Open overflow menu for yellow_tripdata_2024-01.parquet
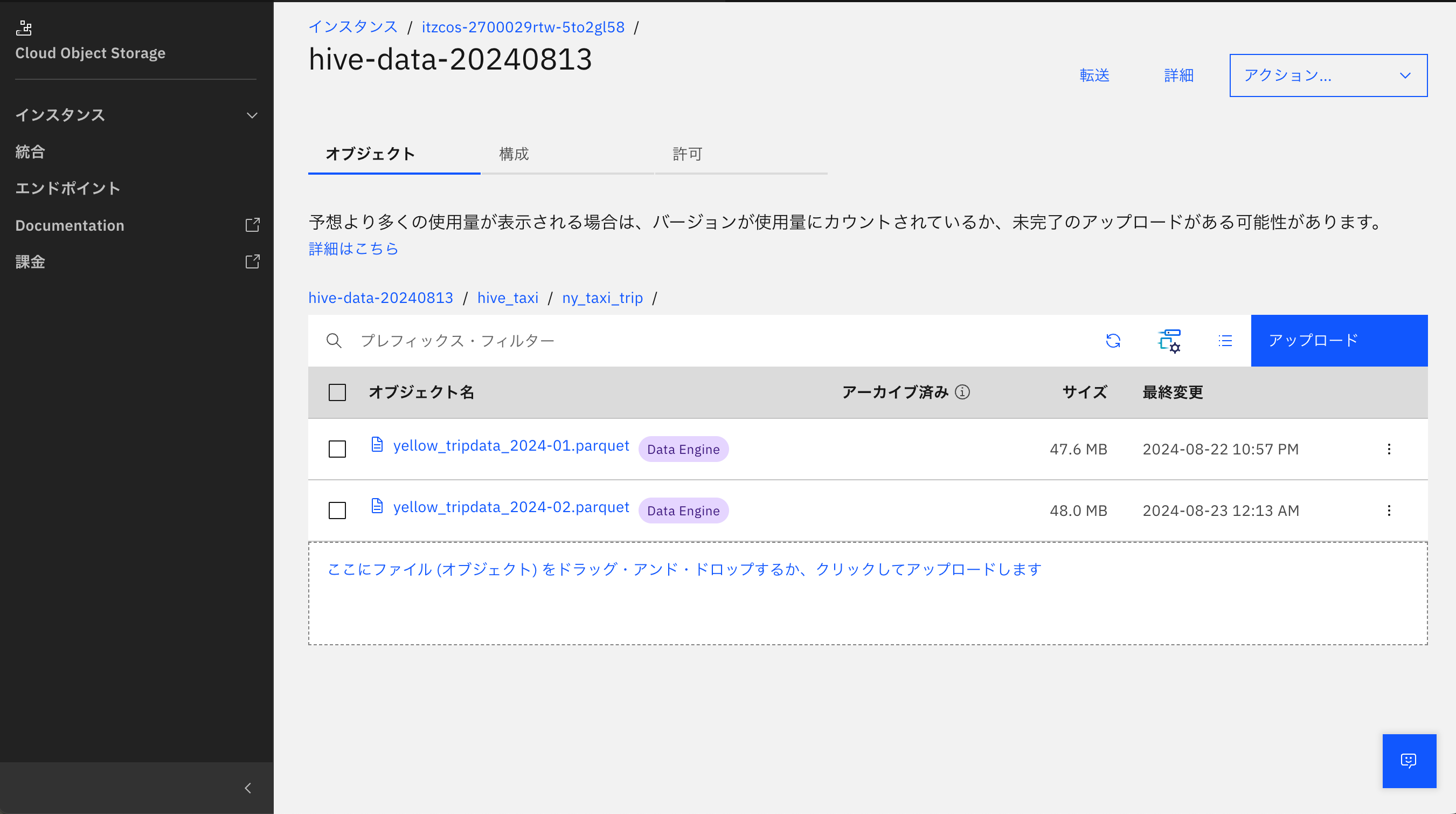This screenshot has width=1456, height=814. click(1389, 450)
